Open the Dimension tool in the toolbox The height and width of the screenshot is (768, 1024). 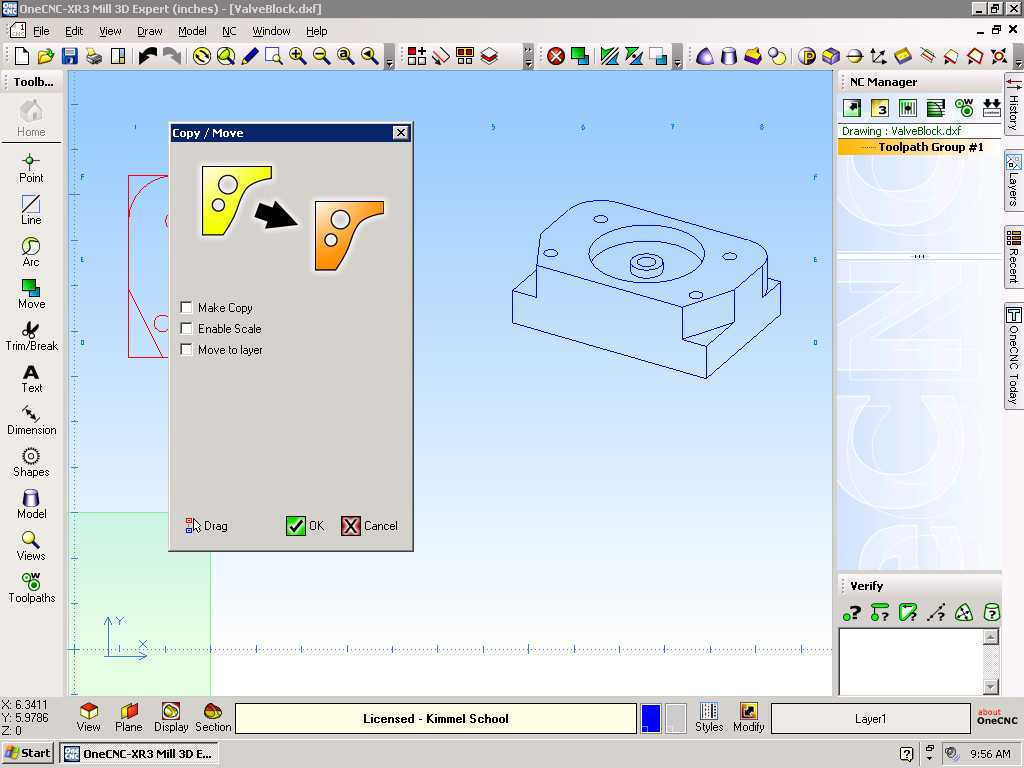(x=31, y=420)
